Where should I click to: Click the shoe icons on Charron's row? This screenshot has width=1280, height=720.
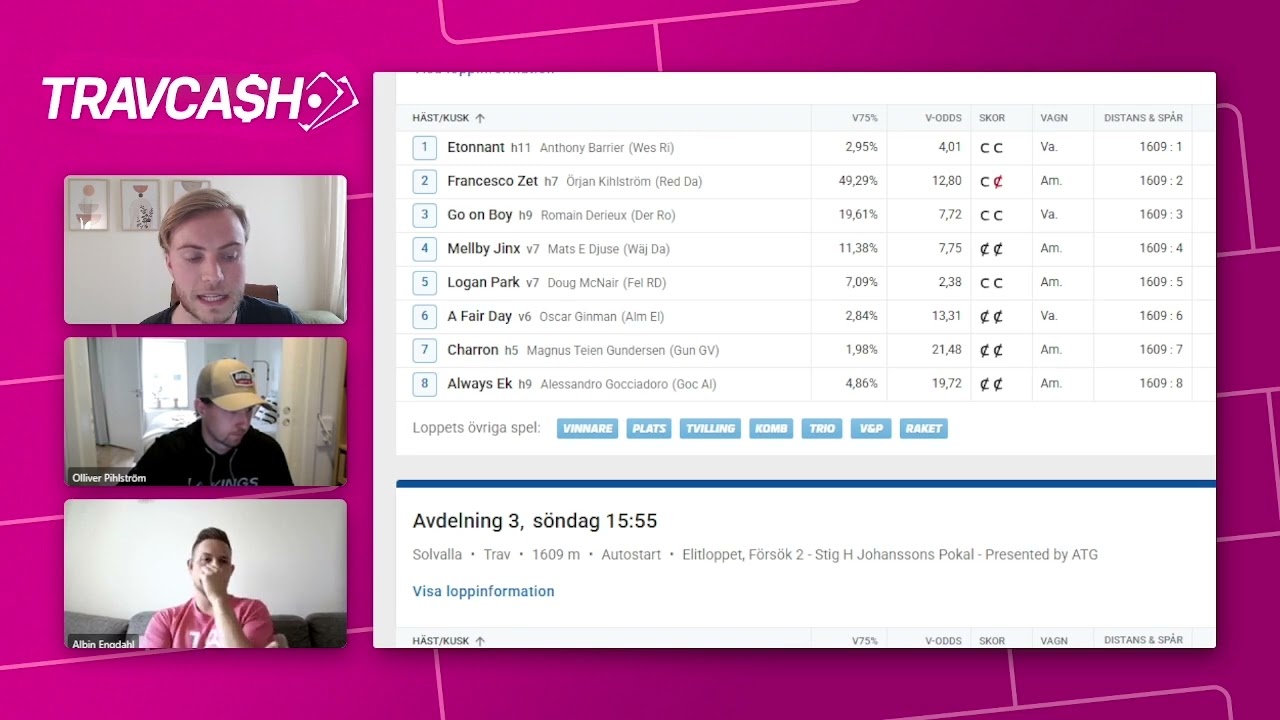pos(991,350)
